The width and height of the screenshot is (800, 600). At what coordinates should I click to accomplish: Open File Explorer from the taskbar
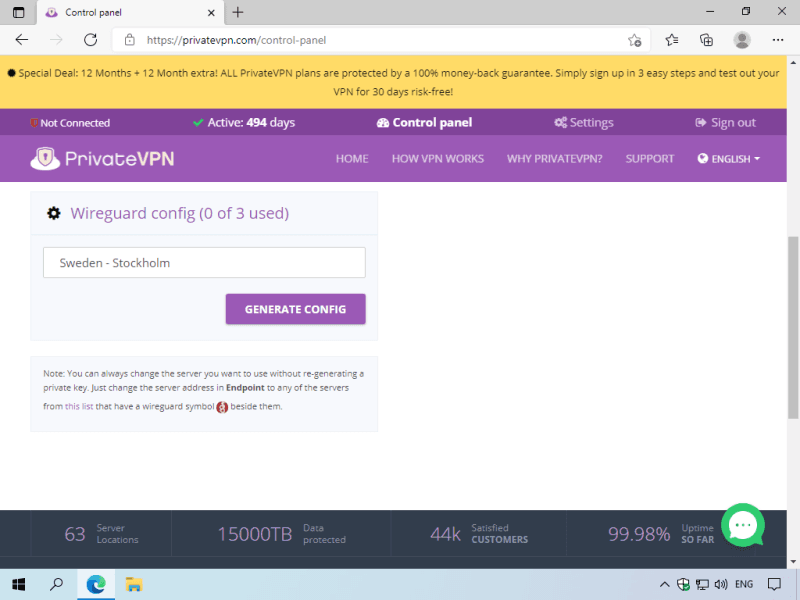(x=134, y=584)
